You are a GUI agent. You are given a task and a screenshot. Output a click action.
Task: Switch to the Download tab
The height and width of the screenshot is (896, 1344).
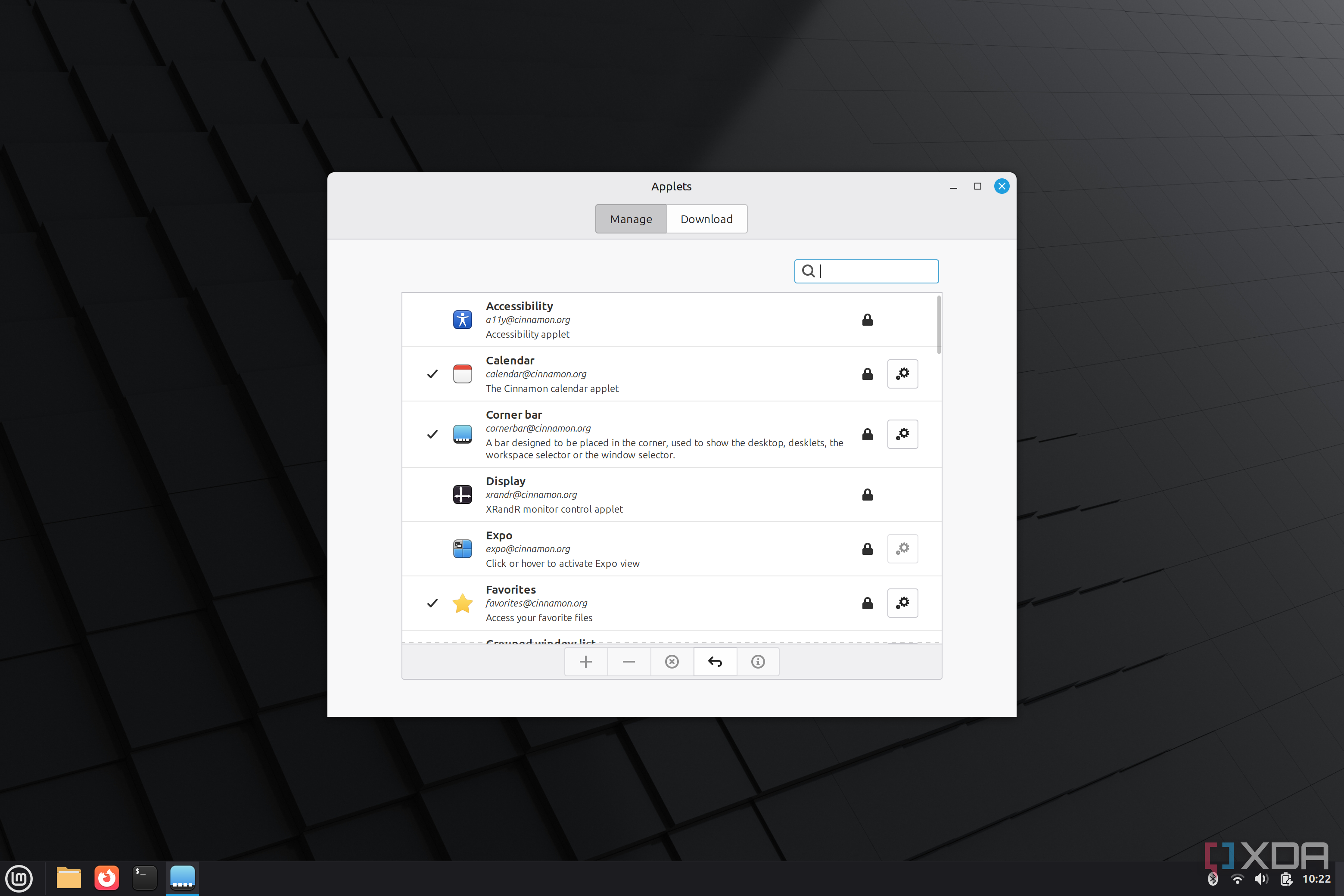tap(706, 219)
